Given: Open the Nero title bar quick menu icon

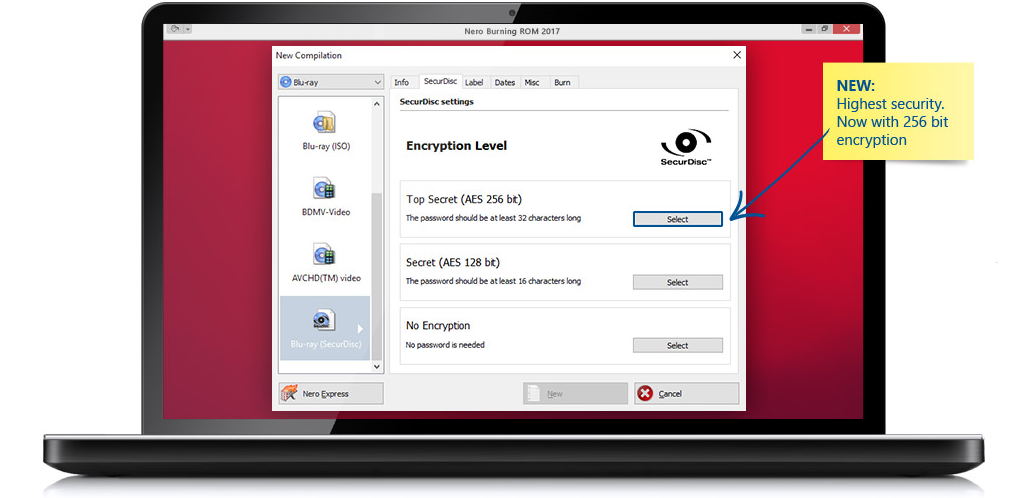Looking at the screenshot, I should click(x=175, y=29).
